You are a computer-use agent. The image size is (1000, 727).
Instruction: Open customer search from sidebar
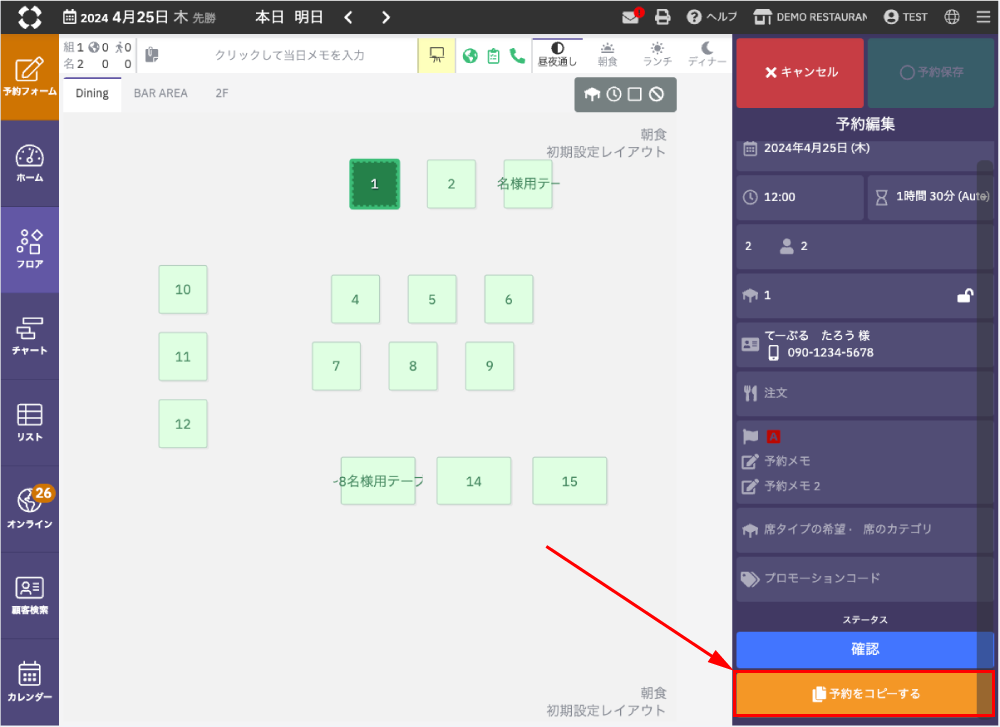coord(30,595)
